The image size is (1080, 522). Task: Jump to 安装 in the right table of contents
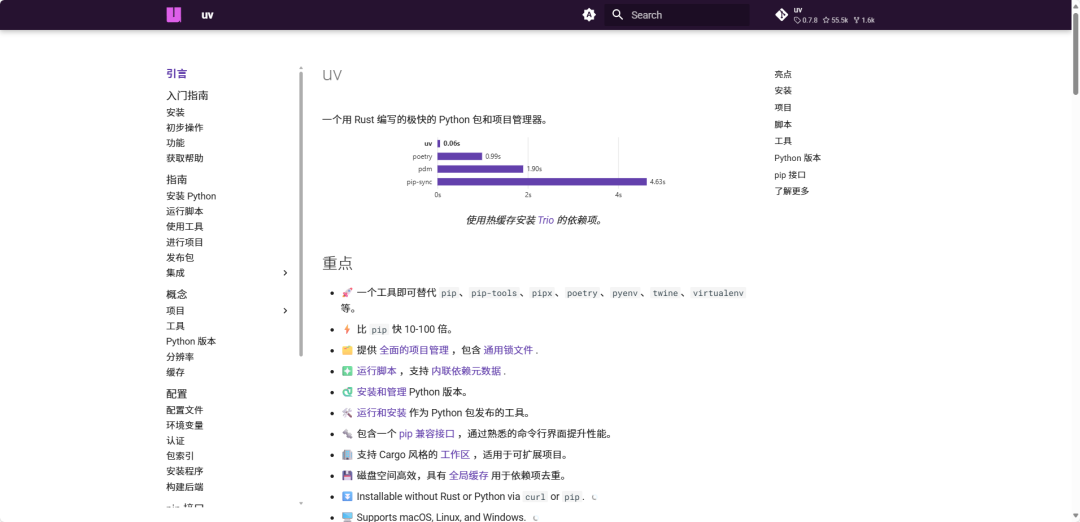783,91
